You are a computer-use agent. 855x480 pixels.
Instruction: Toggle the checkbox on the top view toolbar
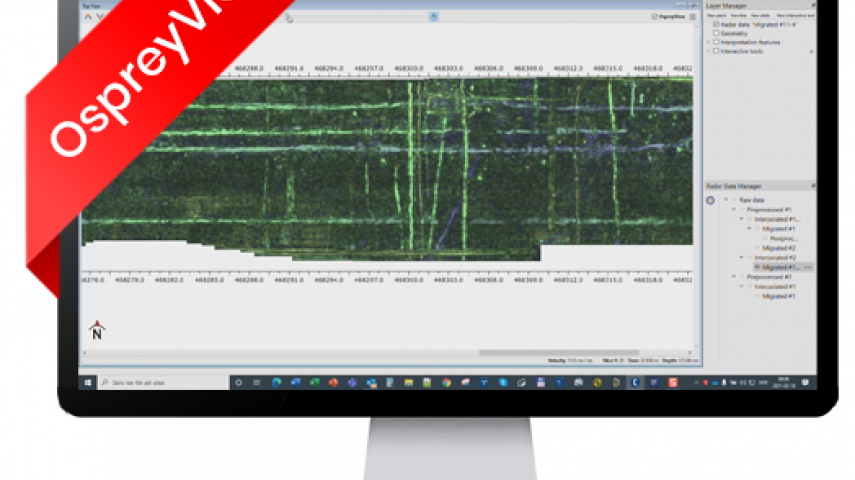point(654,17)
